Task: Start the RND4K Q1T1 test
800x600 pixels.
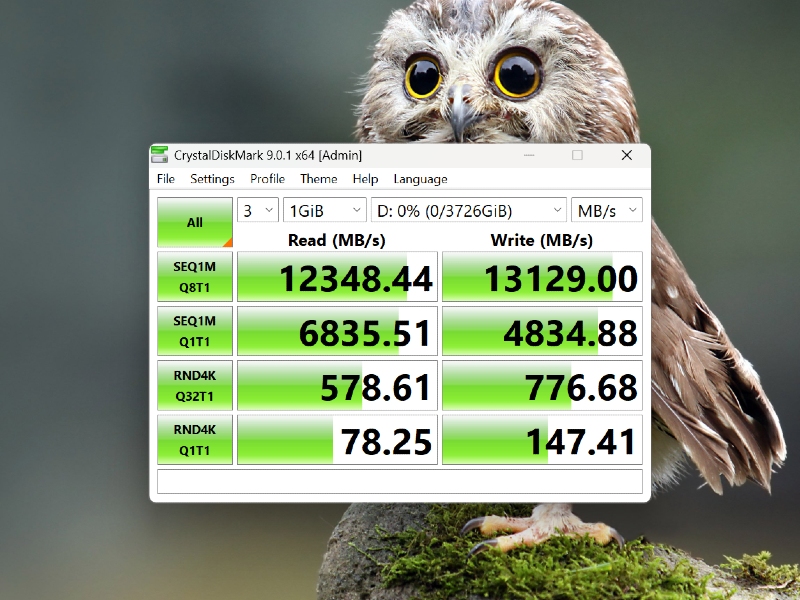Action: pyautogui.click(x=195, y=440)
